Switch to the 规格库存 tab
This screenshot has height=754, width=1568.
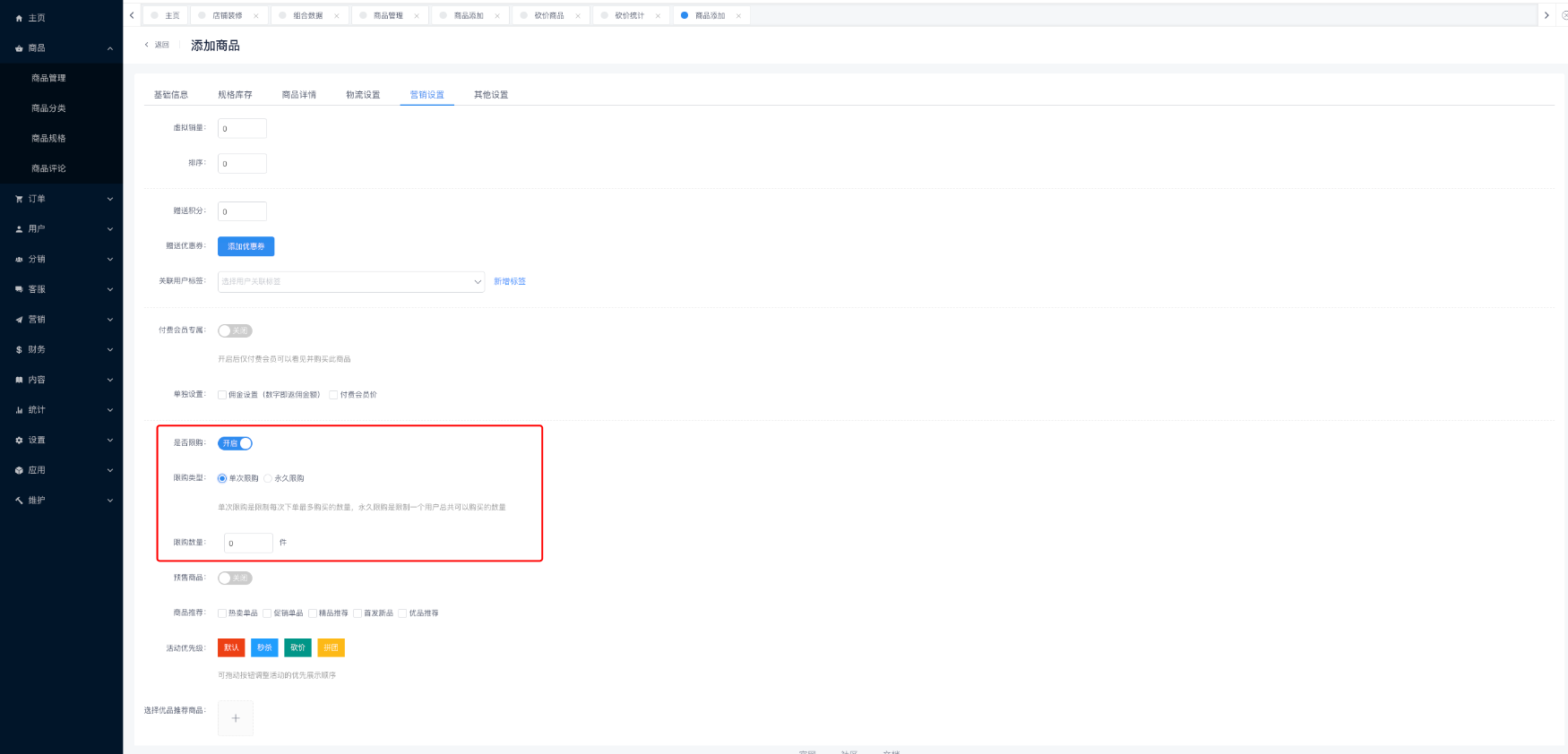click(x=235, y=95)
